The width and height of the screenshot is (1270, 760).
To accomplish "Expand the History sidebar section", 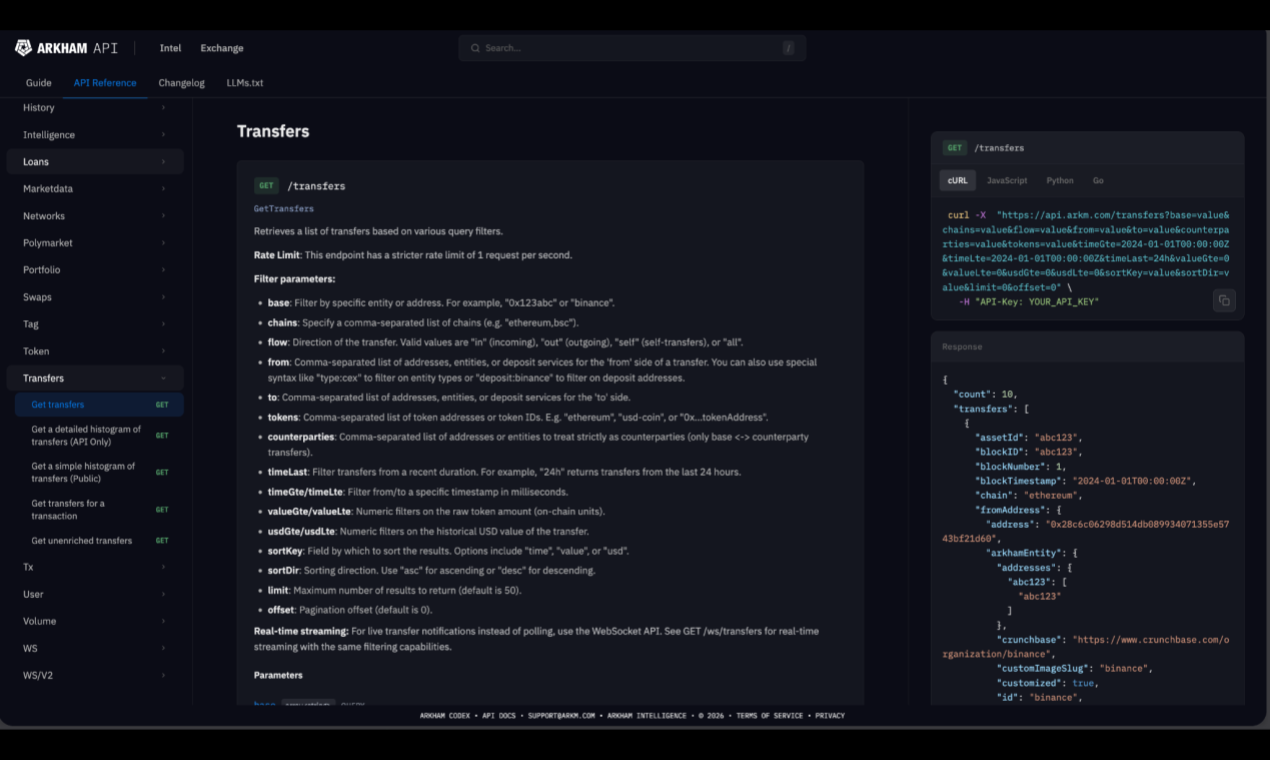I will pos(95,108).
